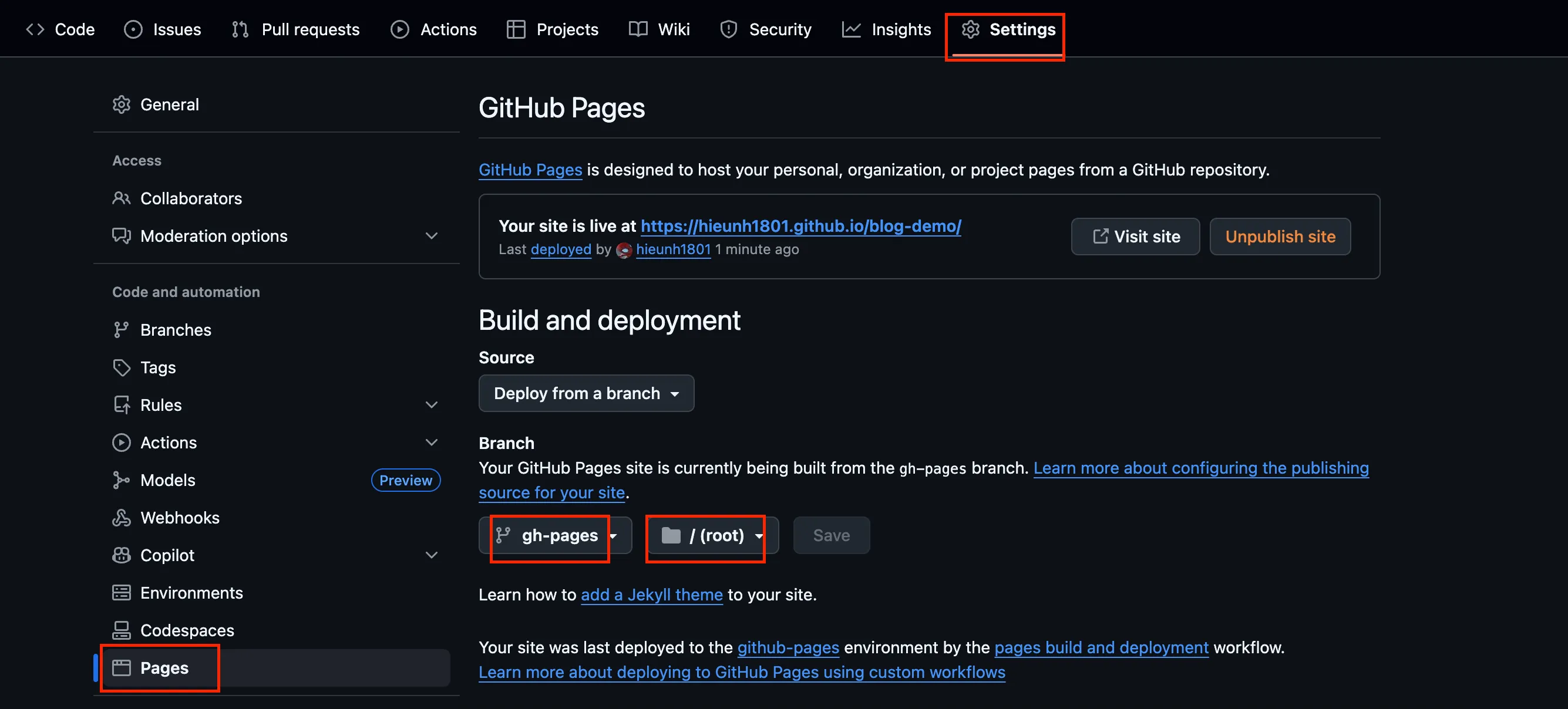Click the external-link icon on Visit site
Image resolution: width=1568 pixels, height=709 pixels.
(1100, 236)
